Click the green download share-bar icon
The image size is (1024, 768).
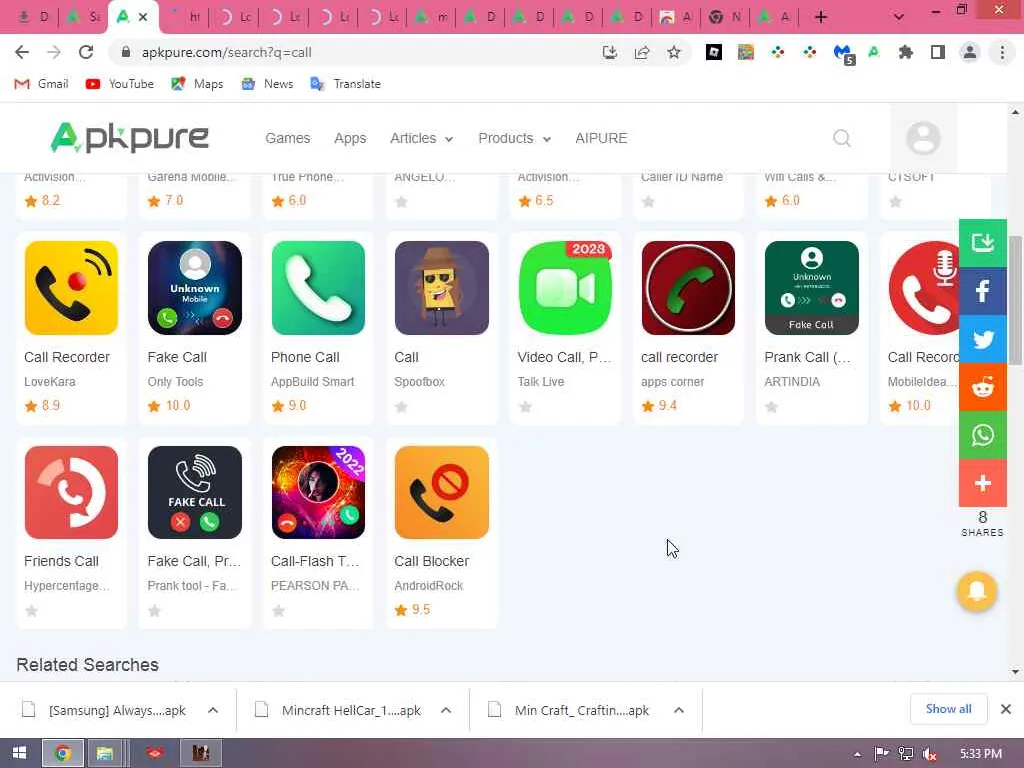tap(983, 243)
